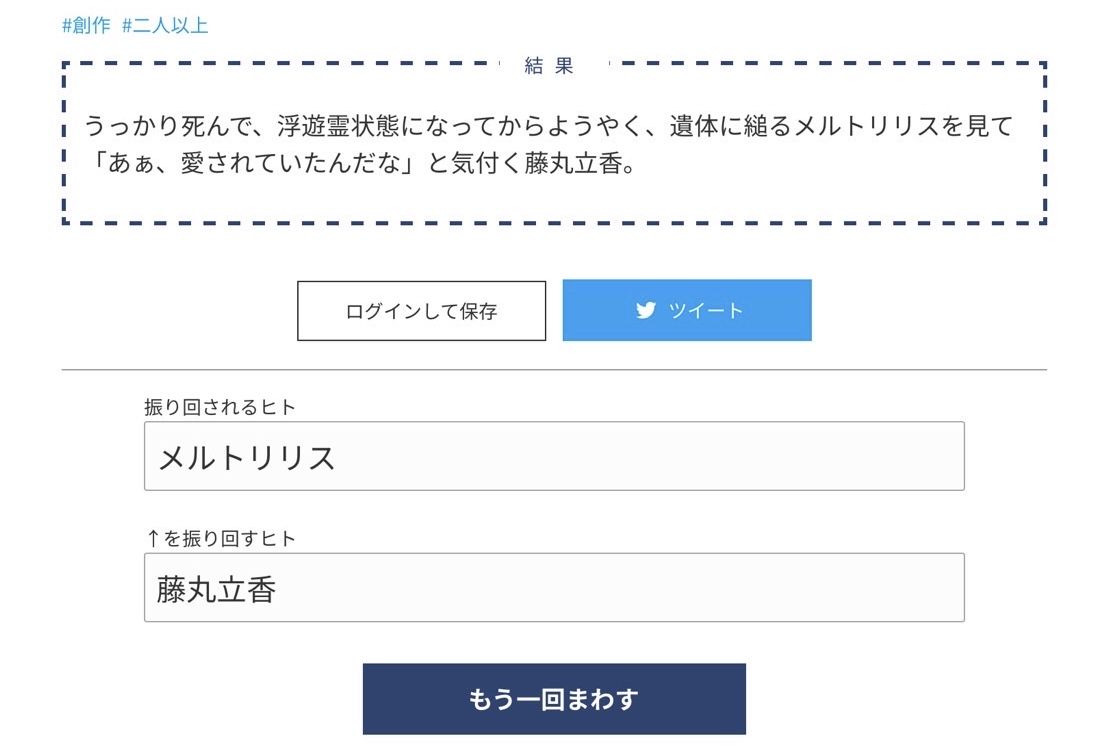This screenshot has width=1109, height=748.
Task: Click the up arrow in the second label
Action: pyautogui.click(x=153, y=539)
